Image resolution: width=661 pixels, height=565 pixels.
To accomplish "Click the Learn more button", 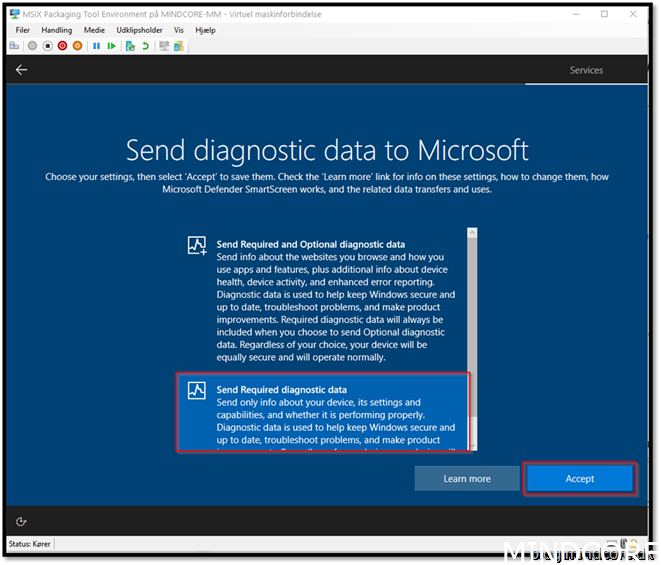I will click(467, 479).
